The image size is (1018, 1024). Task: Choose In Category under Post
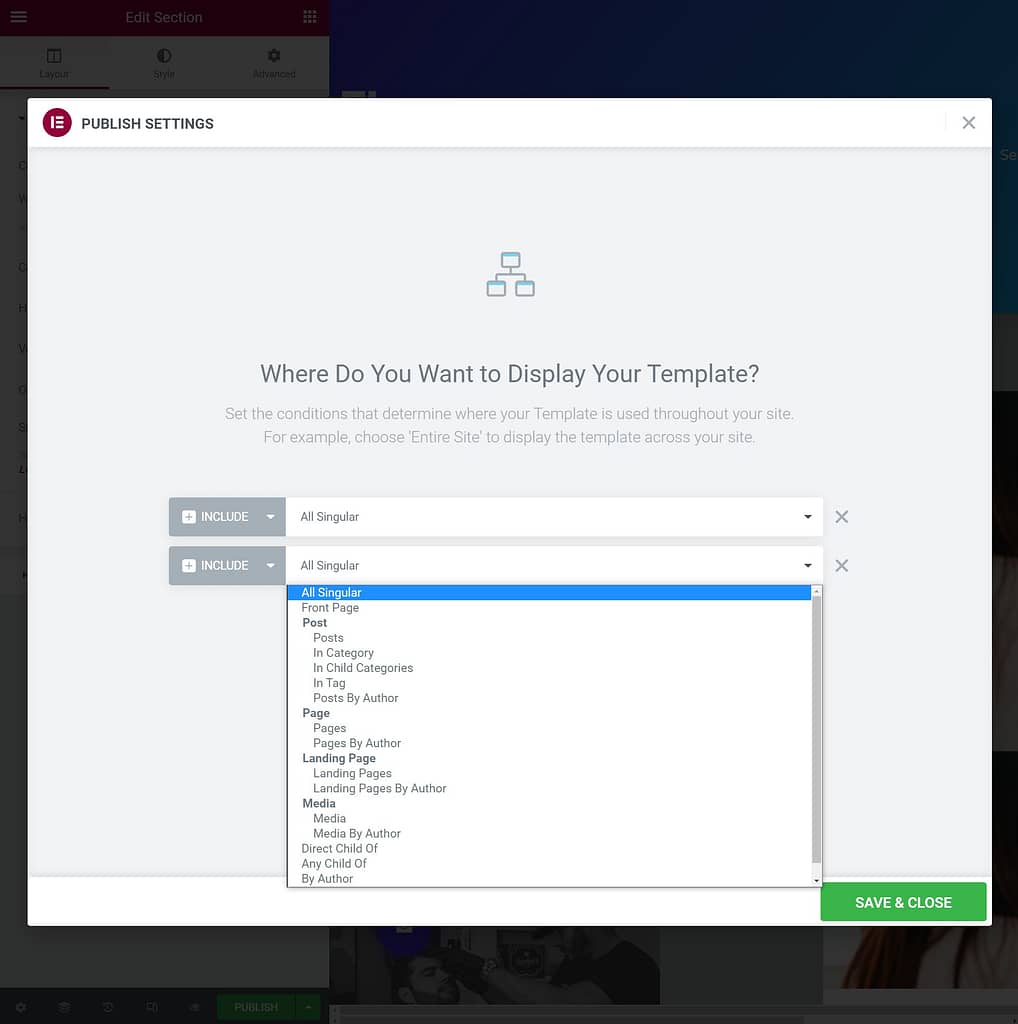coord(343,653)
